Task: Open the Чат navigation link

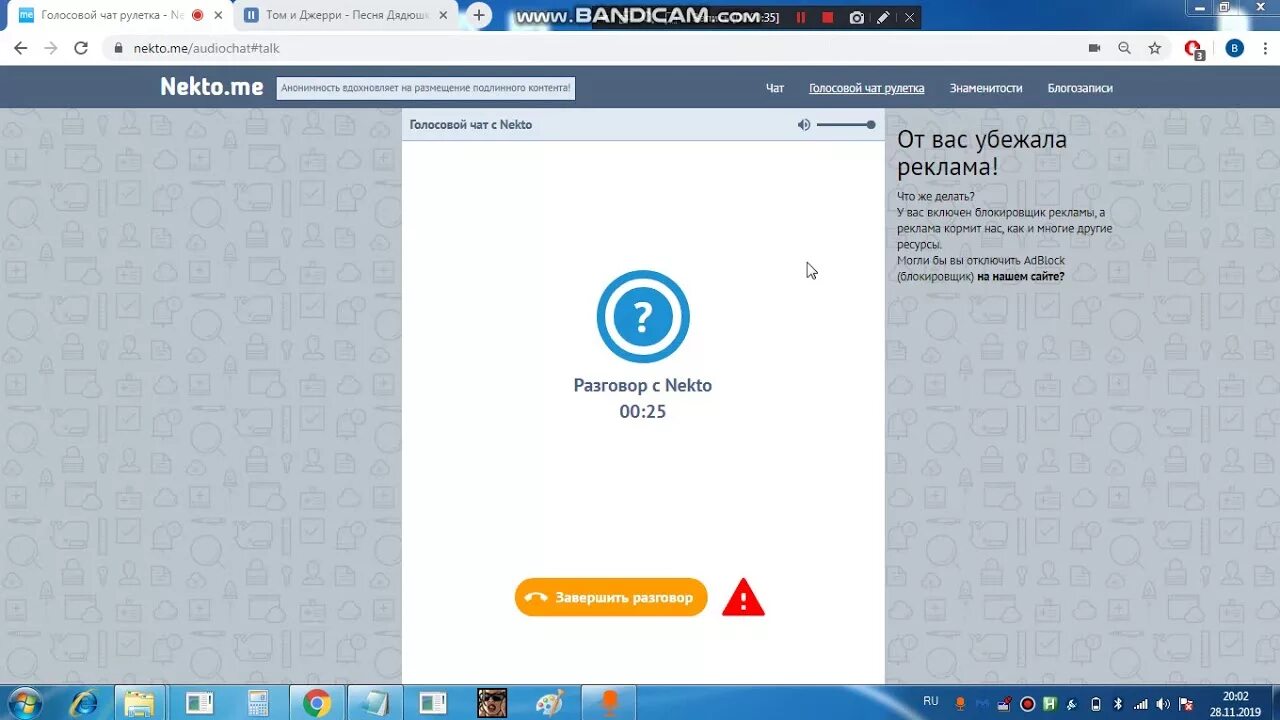Action: (x=775, y=88)
